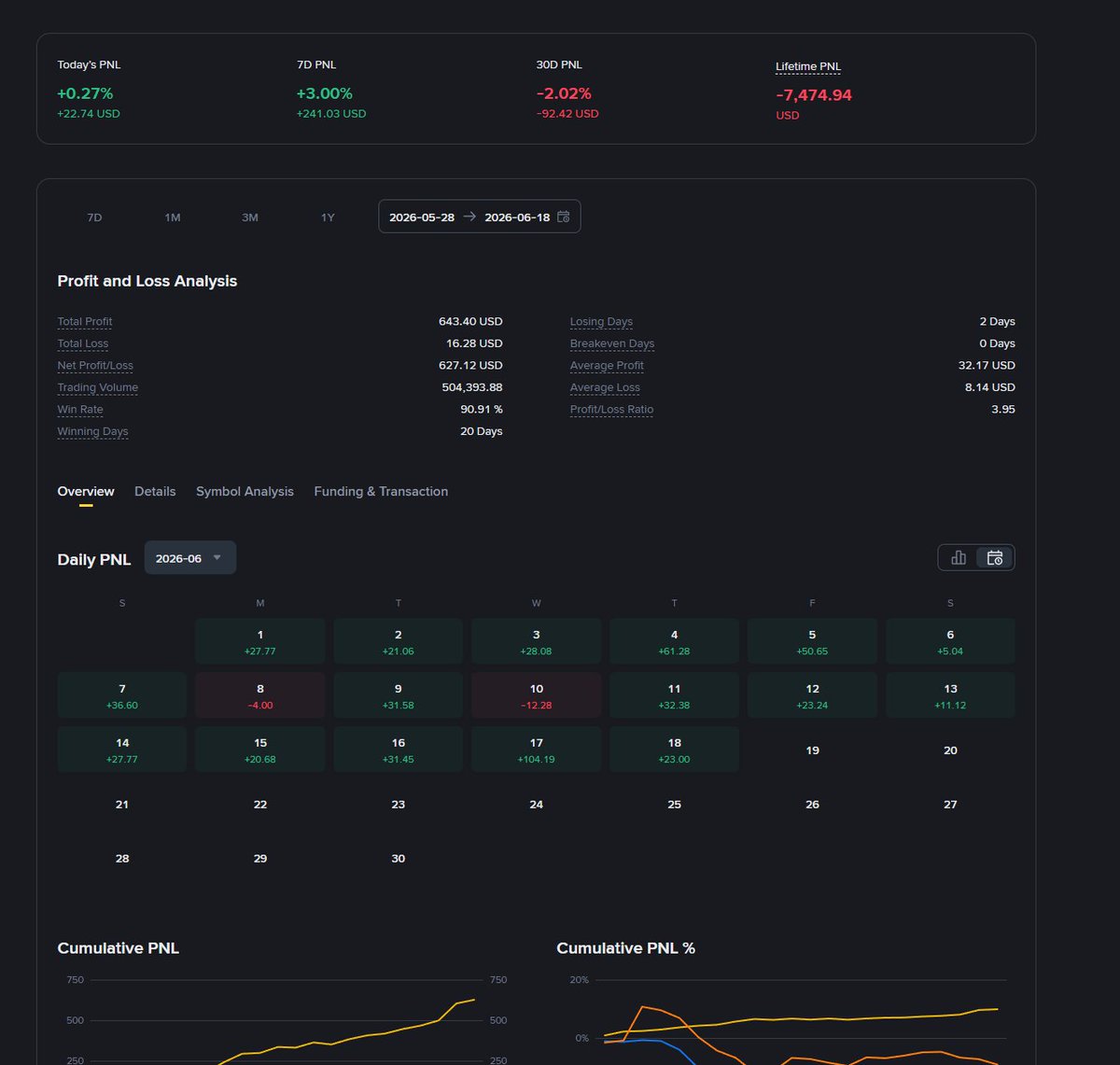1120x1065 pixels.
Task: Select losing day June 10 showing -12.28
Action: 537,695
